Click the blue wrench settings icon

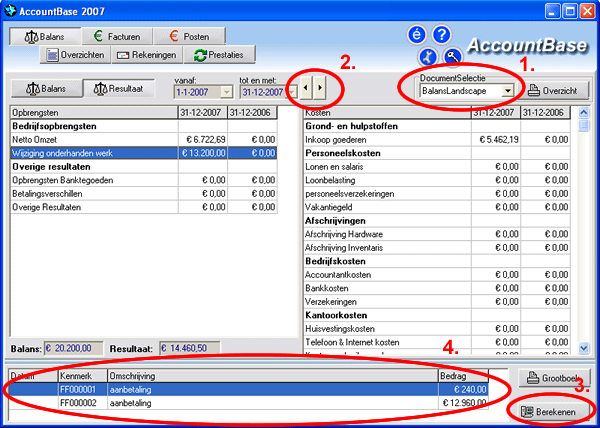coord(452,57)
